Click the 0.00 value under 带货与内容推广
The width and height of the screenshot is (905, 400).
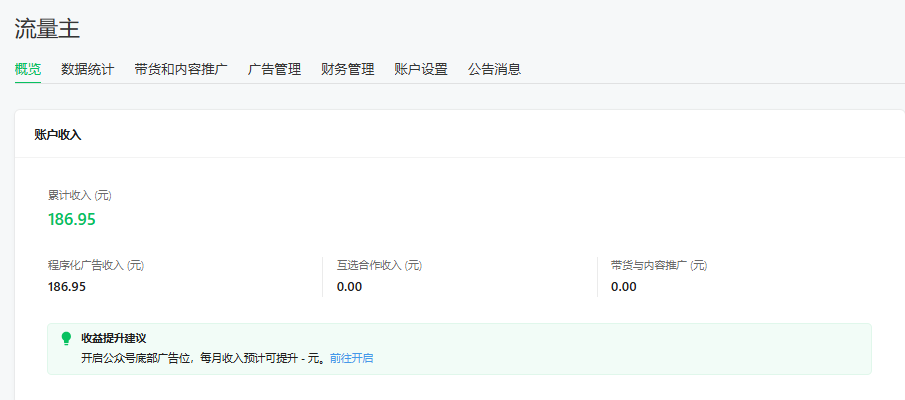(624, 287)
